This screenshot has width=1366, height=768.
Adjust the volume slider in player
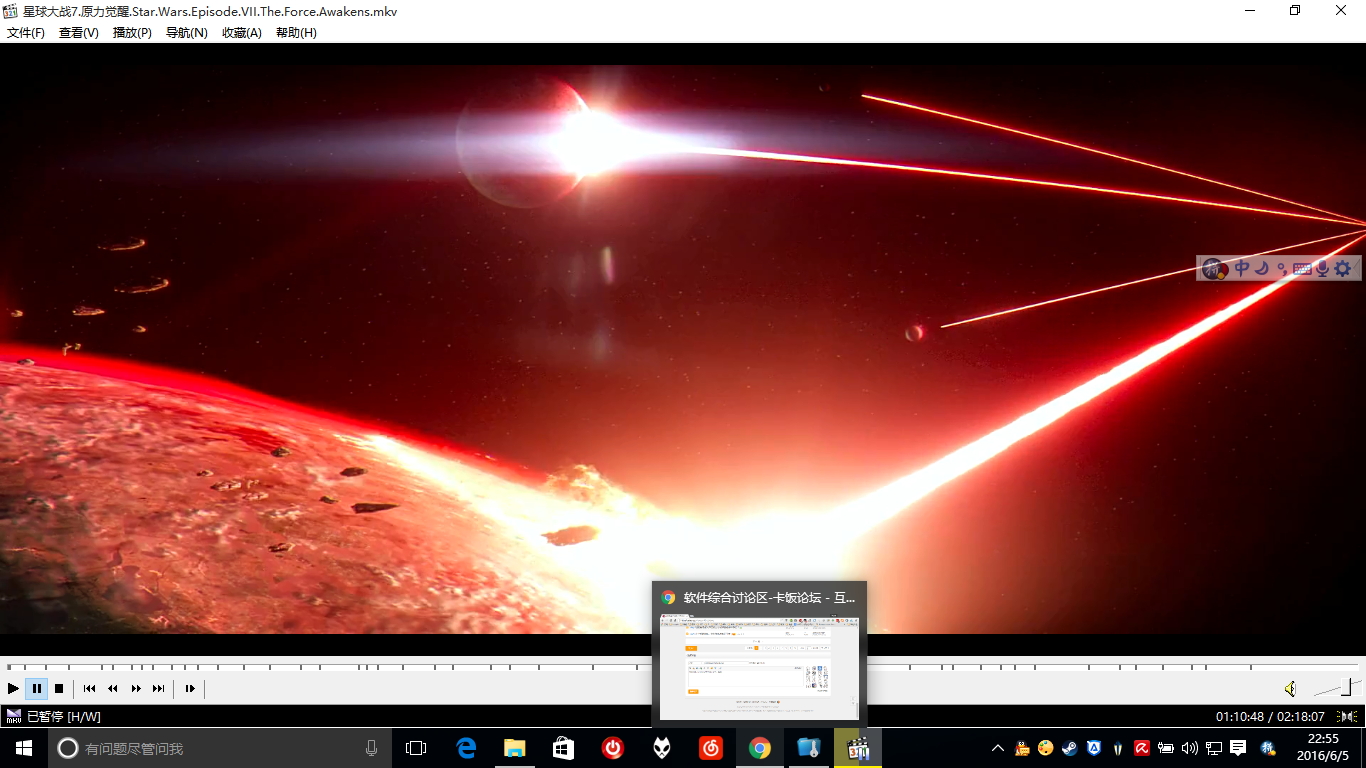point(1337,688)
